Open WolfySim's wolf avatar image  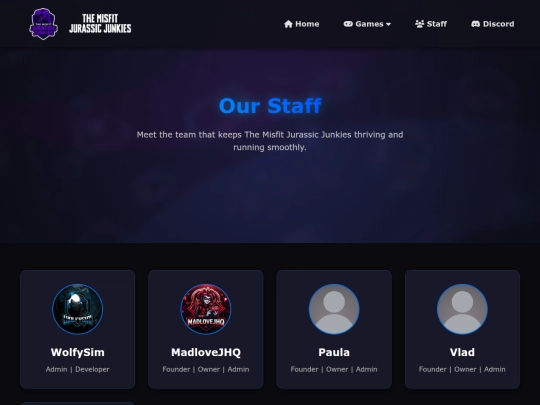(77, 309)
